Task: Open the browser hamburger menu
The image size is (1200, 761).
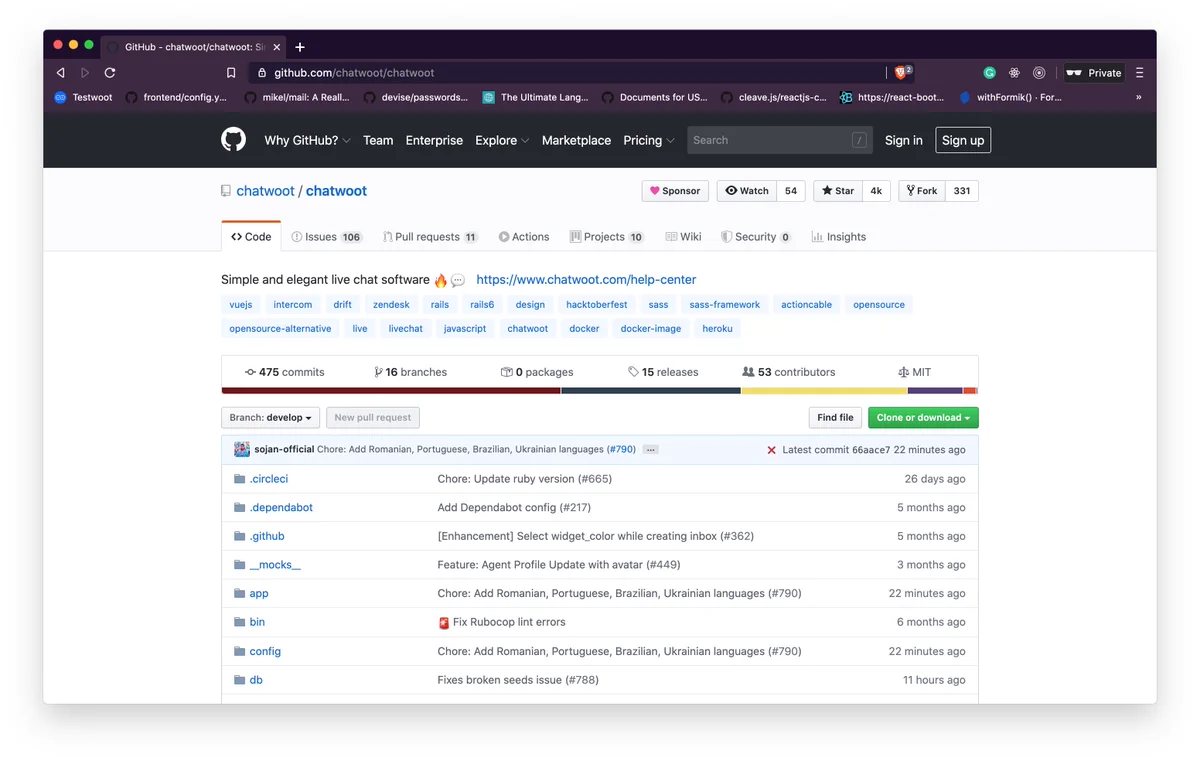Action: 1139,73
